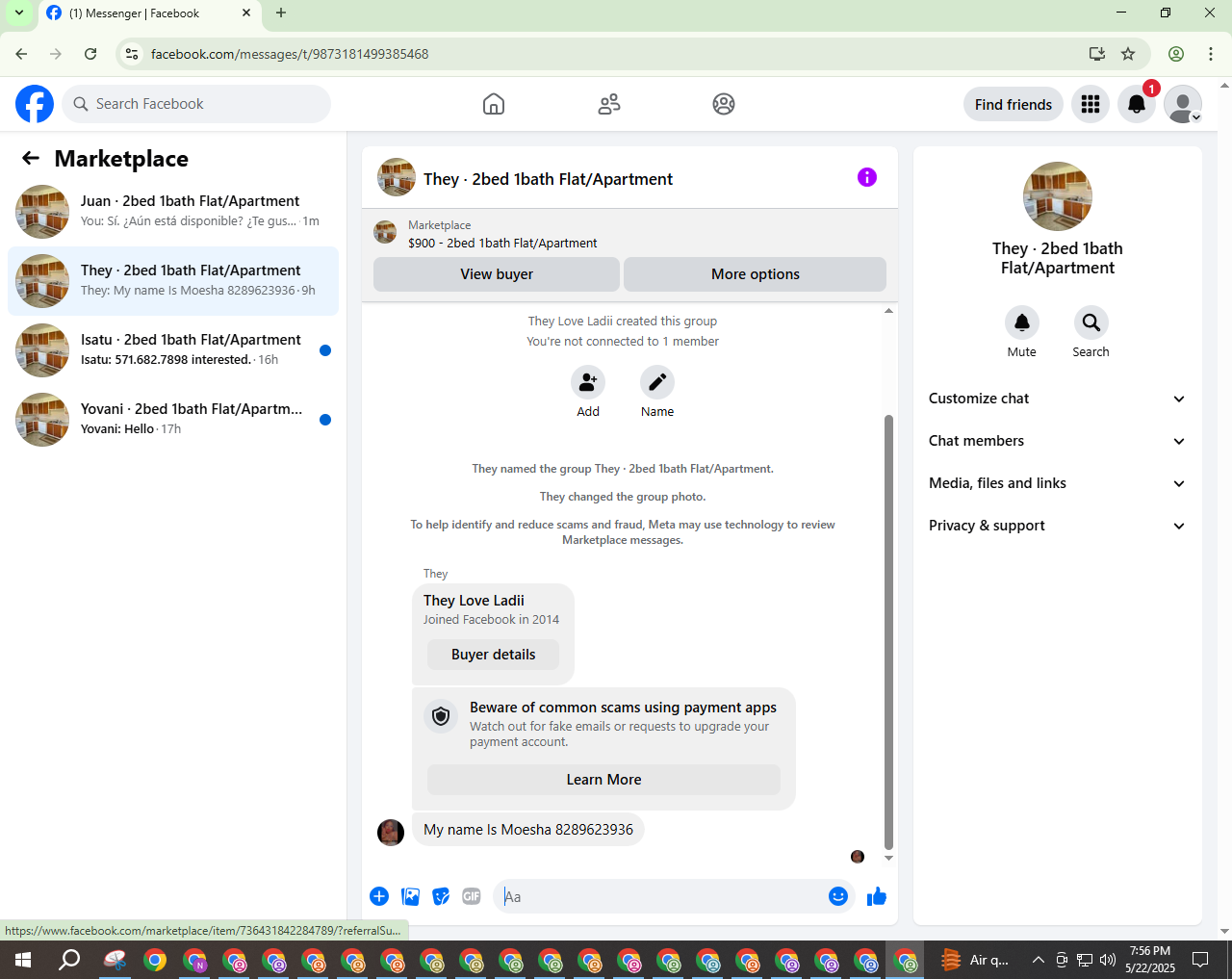Click the More options button
This screenshot has height=979, width=1232.
click(756, 274)
